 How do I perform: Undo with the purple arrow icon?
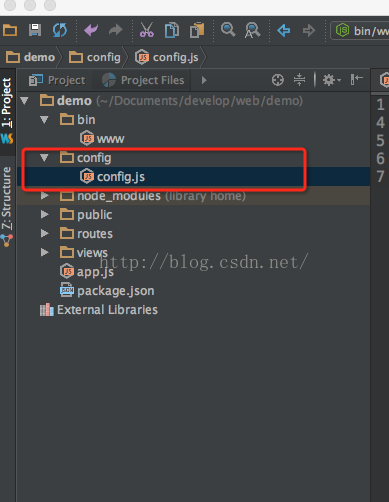click(x=91, y=30)
